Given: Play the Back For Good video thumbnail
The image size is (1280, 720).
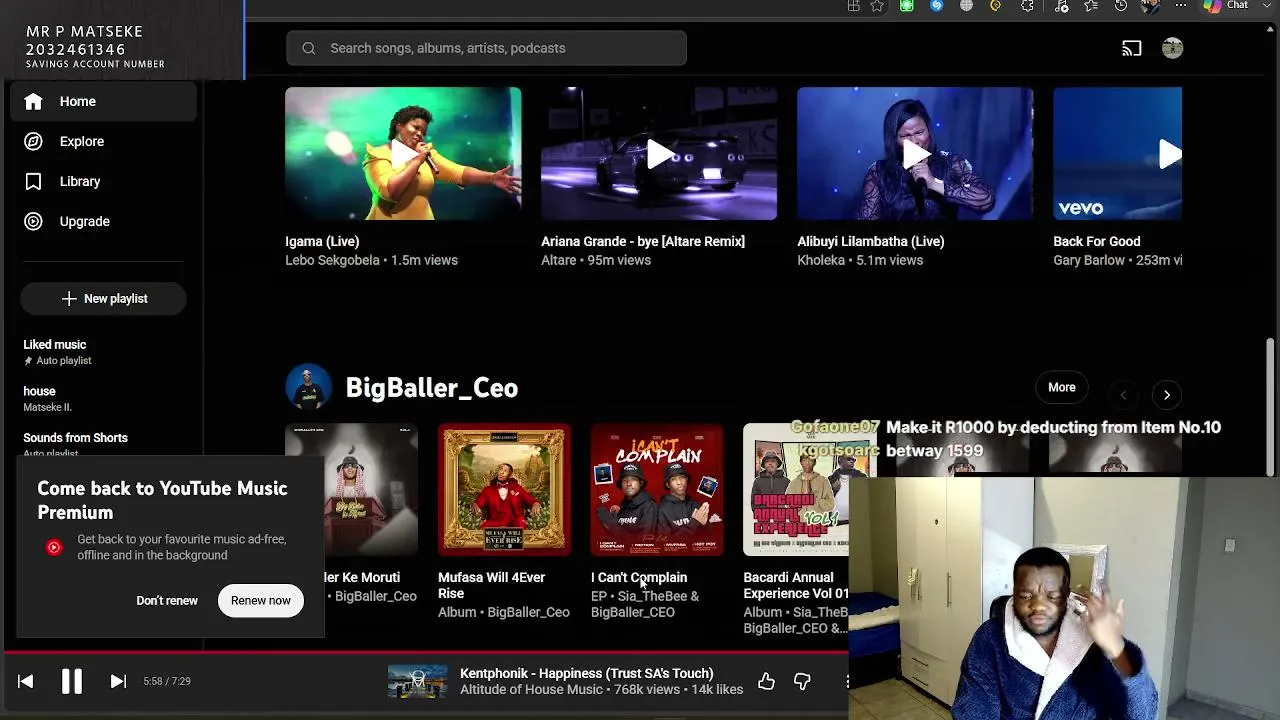Looking at the screenshot, I should click(x=1117, y=153).
